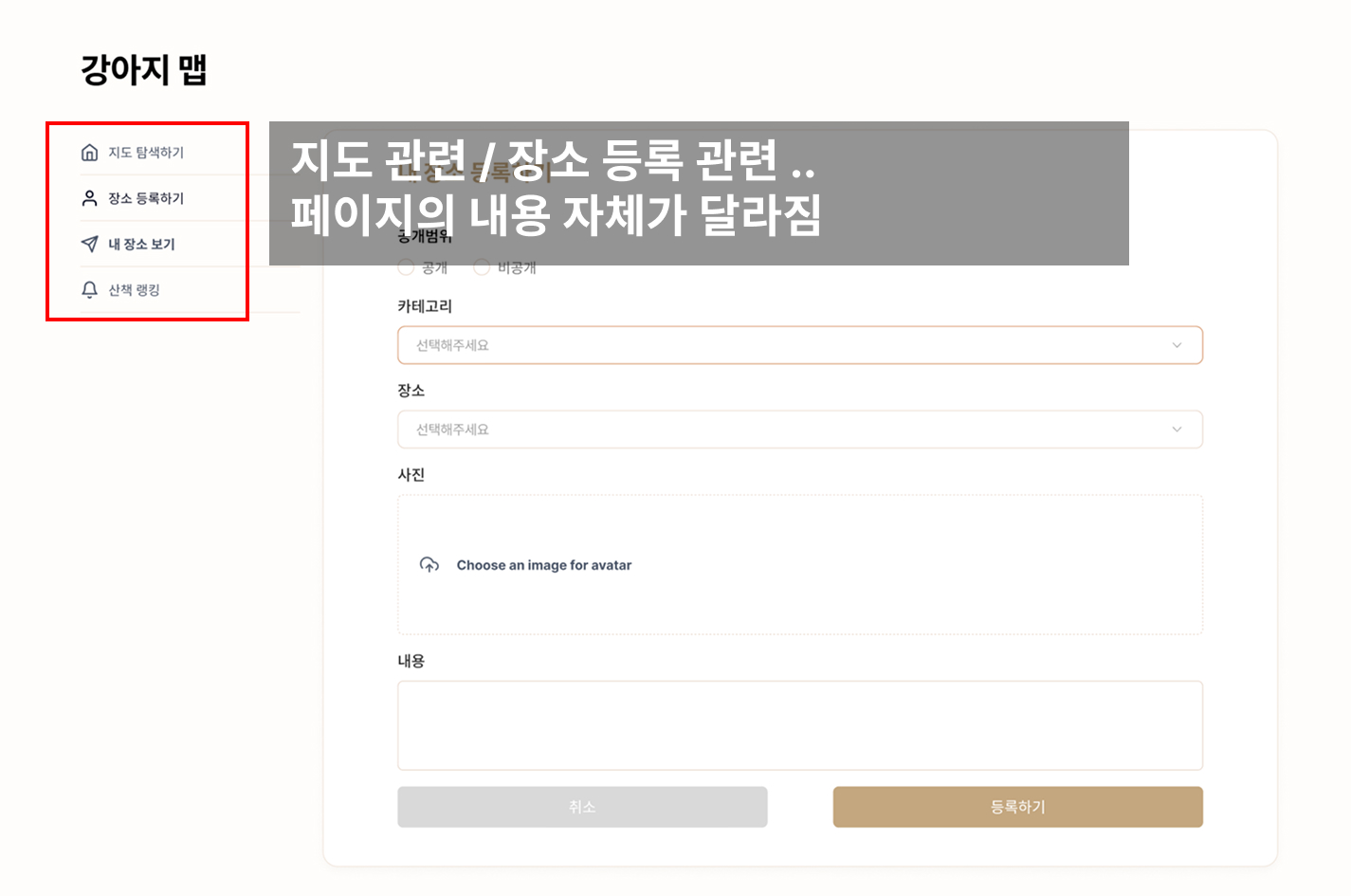Click the chevron arrow in the 카테고리 field
The width and height of the screenshot is (1351, 896).
click(1178, 345)
